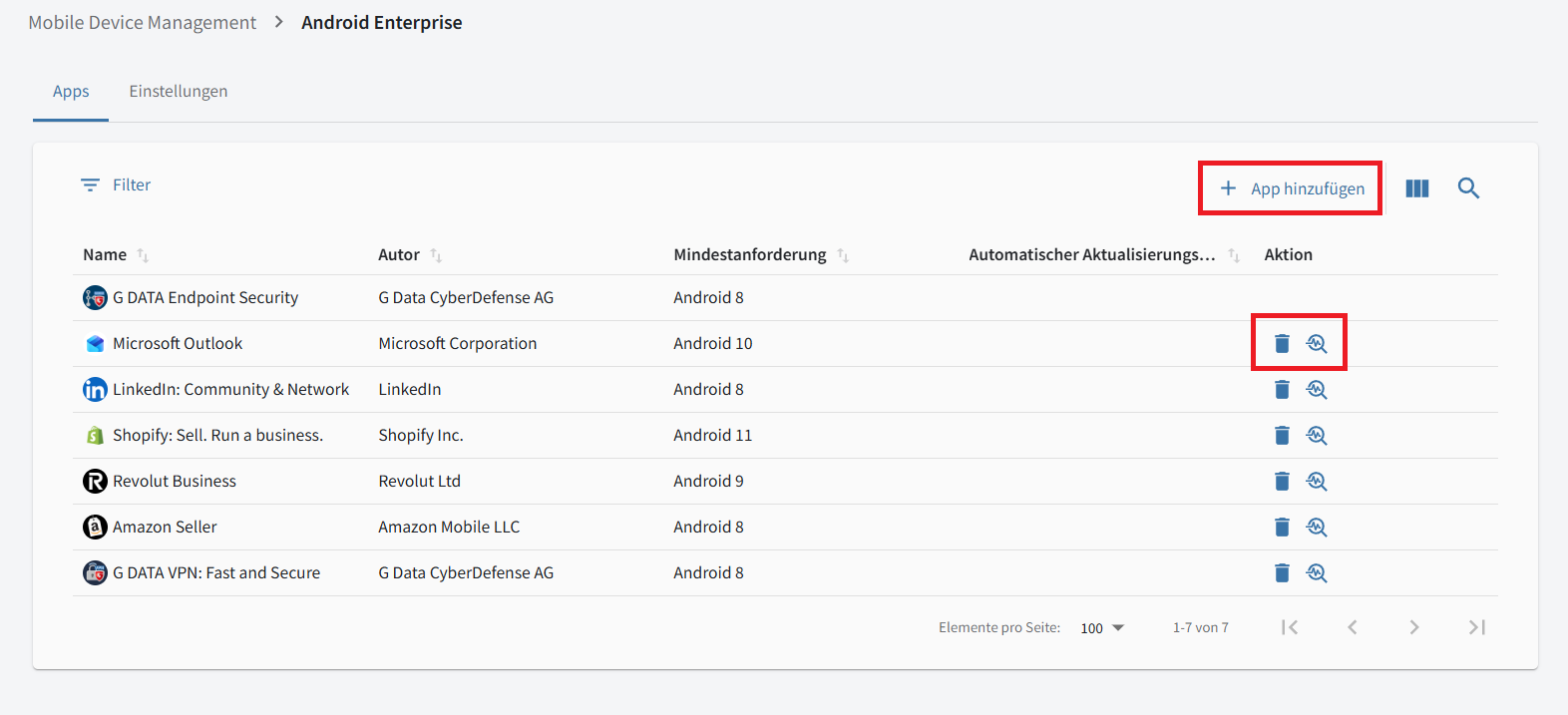This screenshot has width=1568, height=715.
Task: Navigate to Mobile Device Management breadcrumb
Action: [x=143, y=23]
